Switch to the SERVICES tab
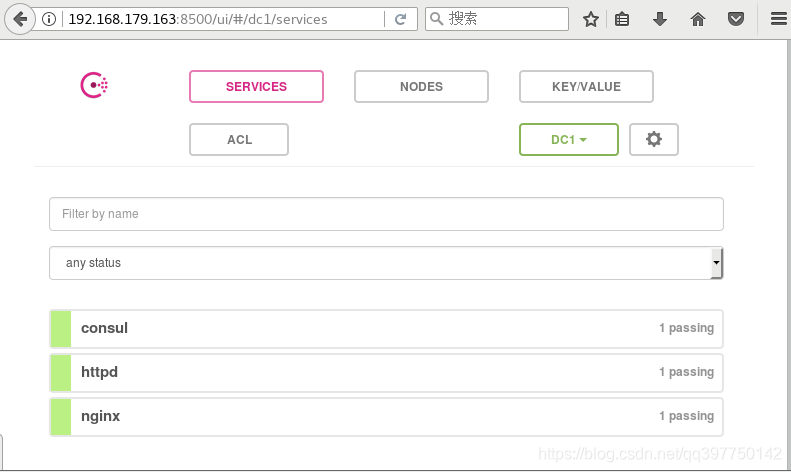Image resolution: width=791 pixels, height=472 pixels. [256, 87]
